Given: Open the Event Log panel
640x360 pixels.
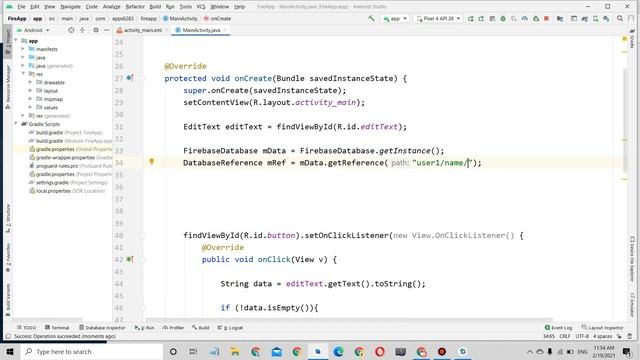Looking at the screenshot, I should (x=558, y=328).
